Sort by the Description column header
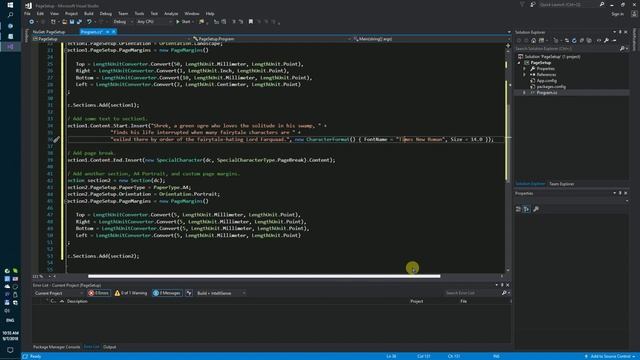The image size is (640, 360). coord(77,301)
